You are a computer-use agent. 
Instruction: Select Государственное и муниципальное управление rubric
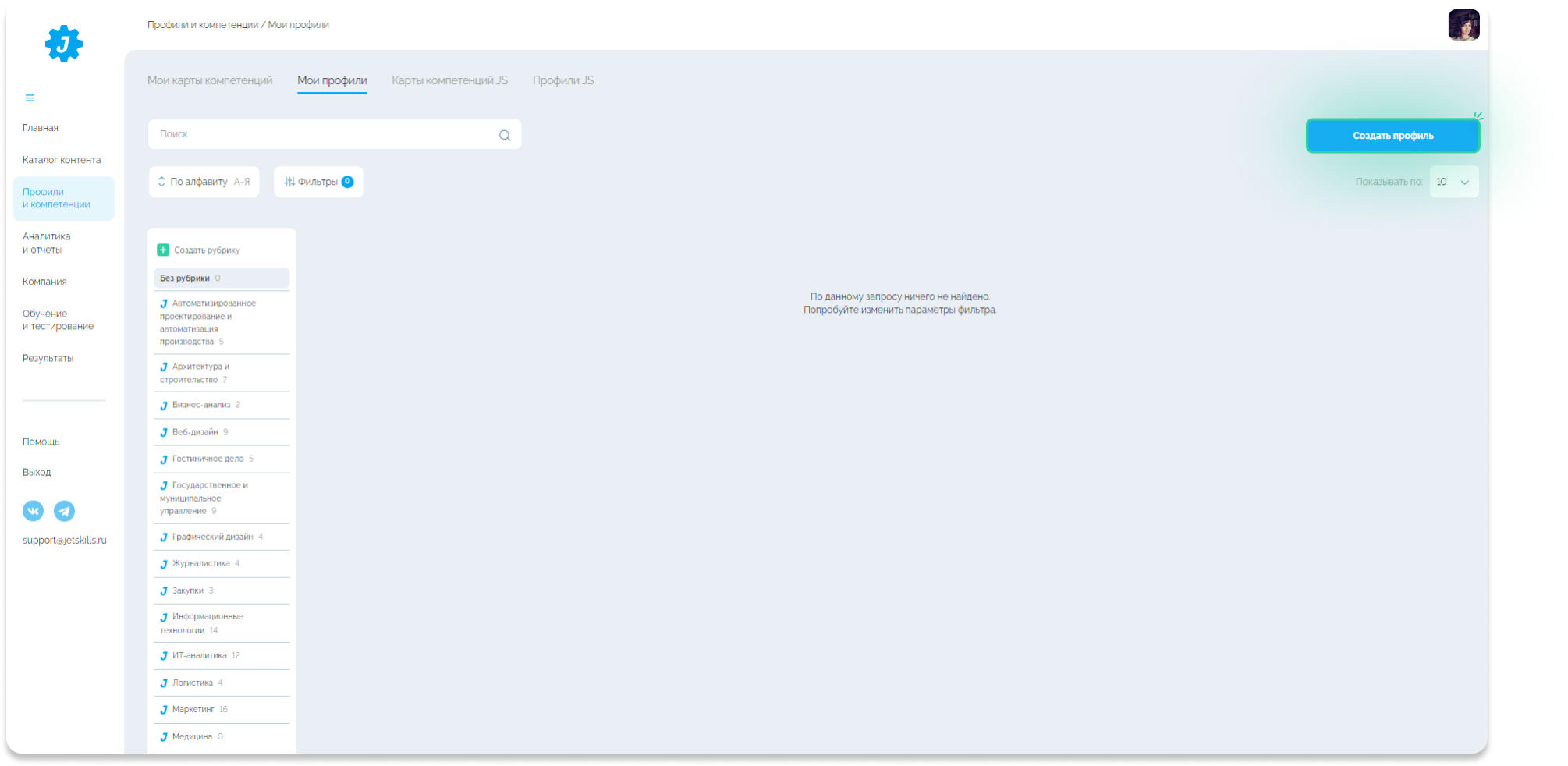pyautogui.click(x=222, y=498)
